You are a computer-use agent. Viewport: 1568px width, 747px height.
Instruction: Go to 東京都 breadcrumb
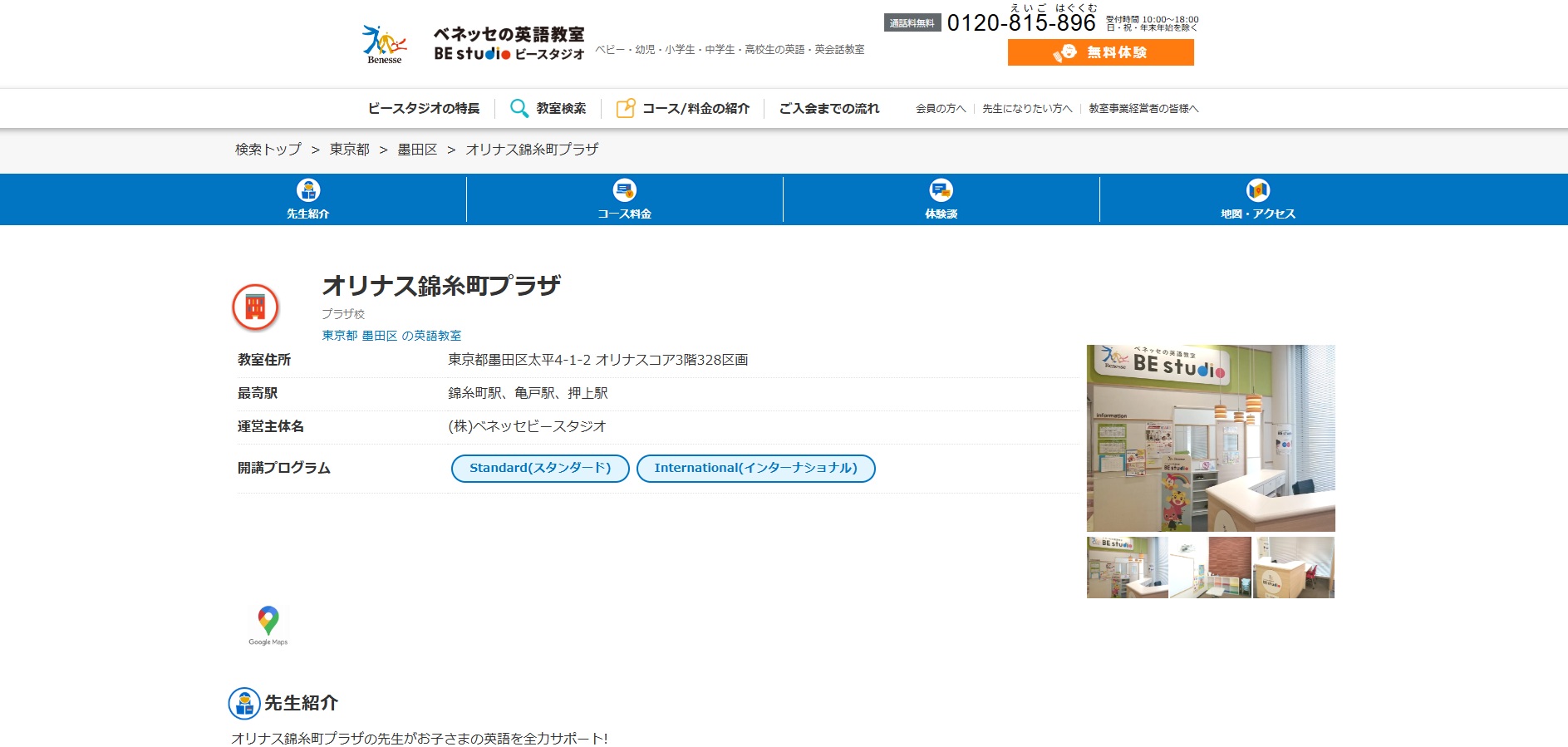pyautogui.click(x=350, y=150)
